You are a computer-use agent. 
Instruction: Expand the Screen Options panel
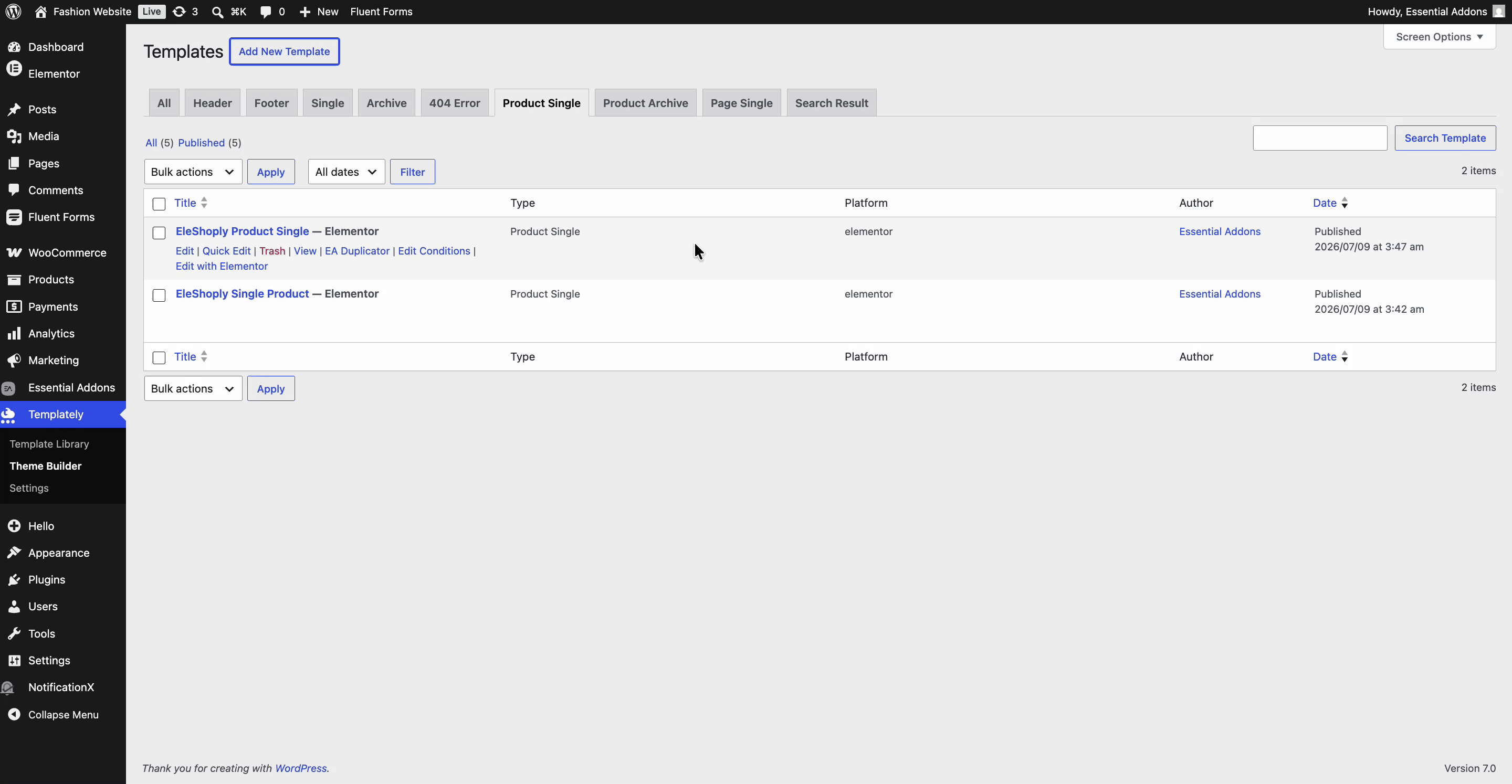click(1439, 37)
